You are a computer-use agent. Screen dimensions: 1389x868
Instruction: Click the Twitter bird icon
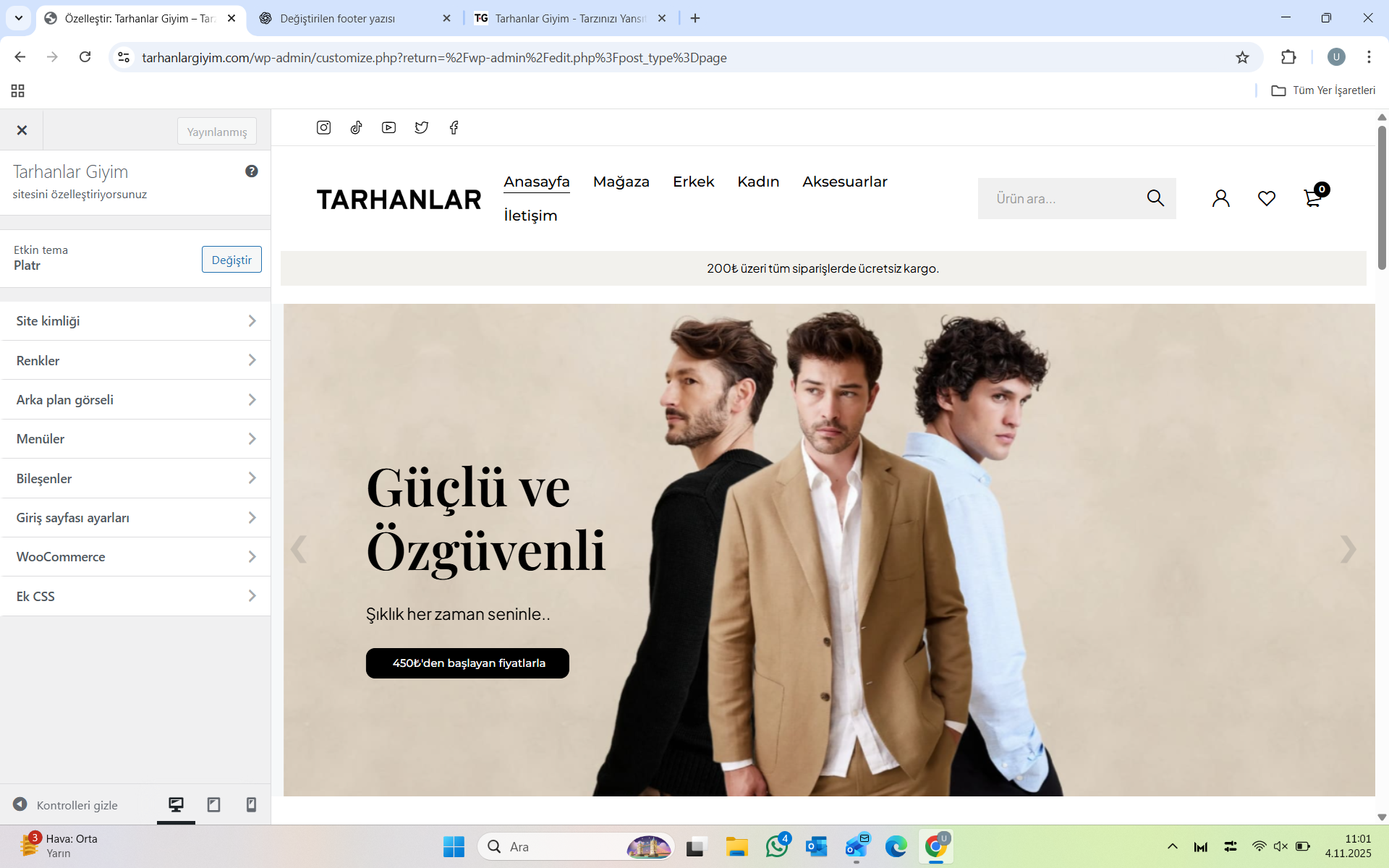(x=421, y=127)
